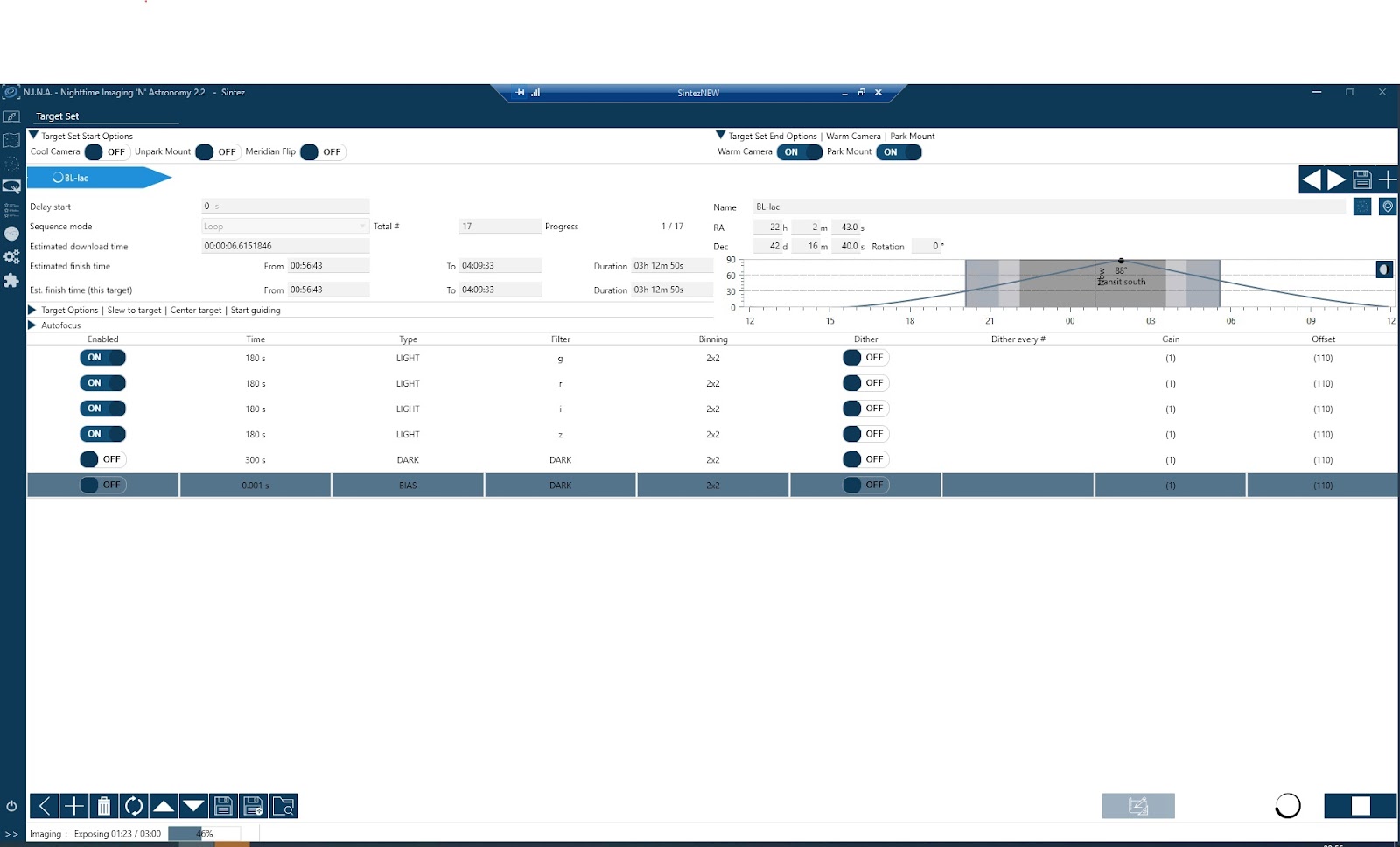Click the transit marker dot on altitude chart

1121,261
